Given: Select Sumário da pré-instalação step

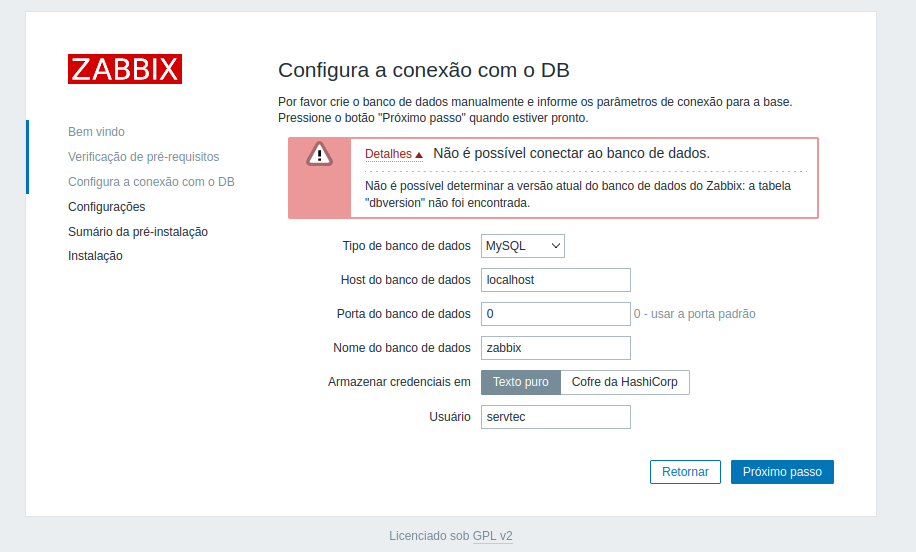Looking at the screenshot, I should click(137, 232).
